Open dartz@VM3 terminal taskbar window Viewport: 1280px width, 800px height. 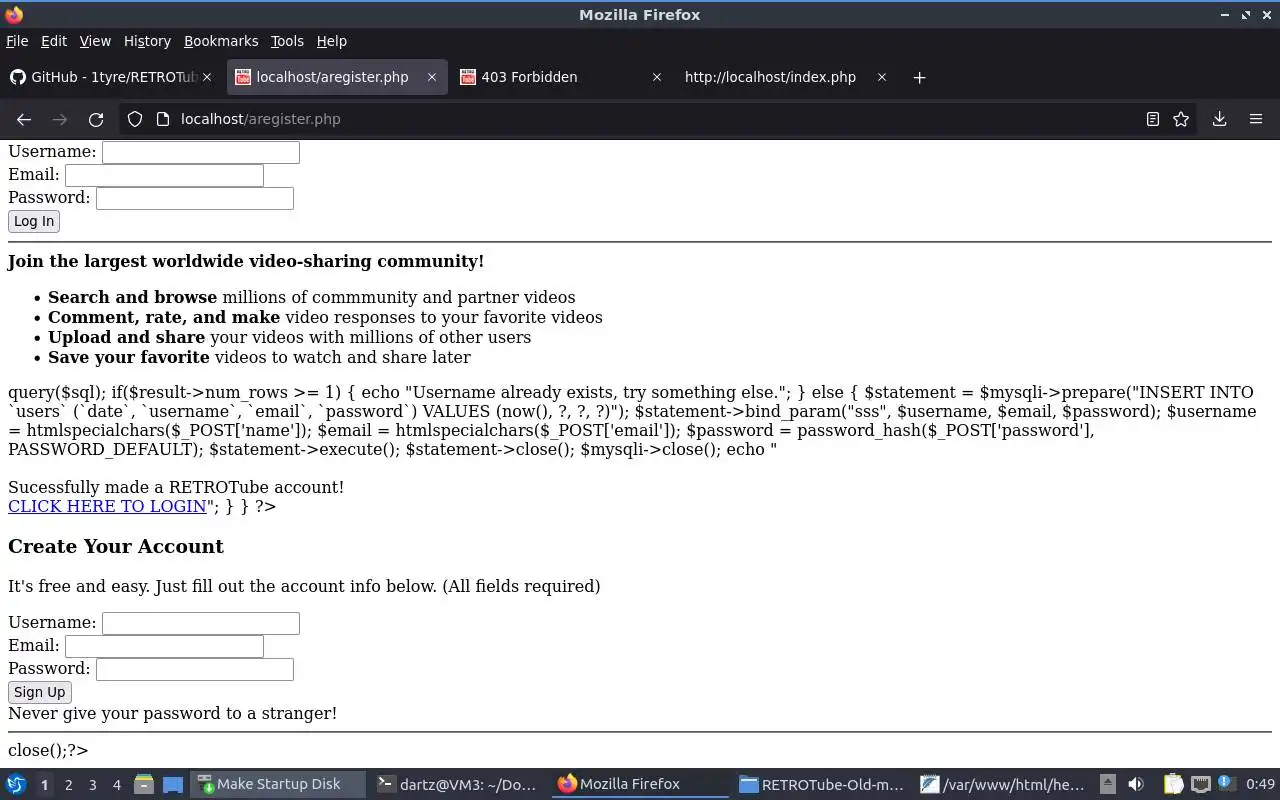458,784
